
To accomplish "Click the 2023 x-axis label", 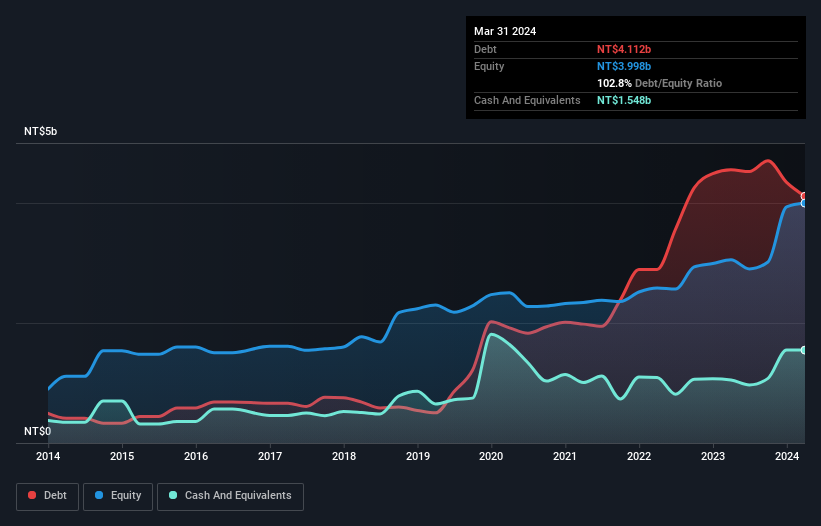I will click(713, 456).
